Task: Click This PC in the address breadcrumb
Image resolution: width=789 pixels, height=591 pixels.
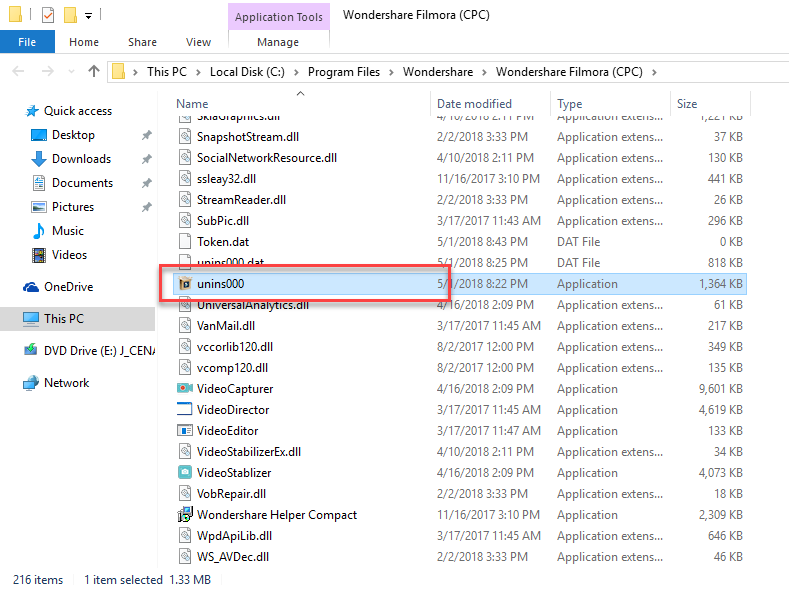Action: [167, 72]
